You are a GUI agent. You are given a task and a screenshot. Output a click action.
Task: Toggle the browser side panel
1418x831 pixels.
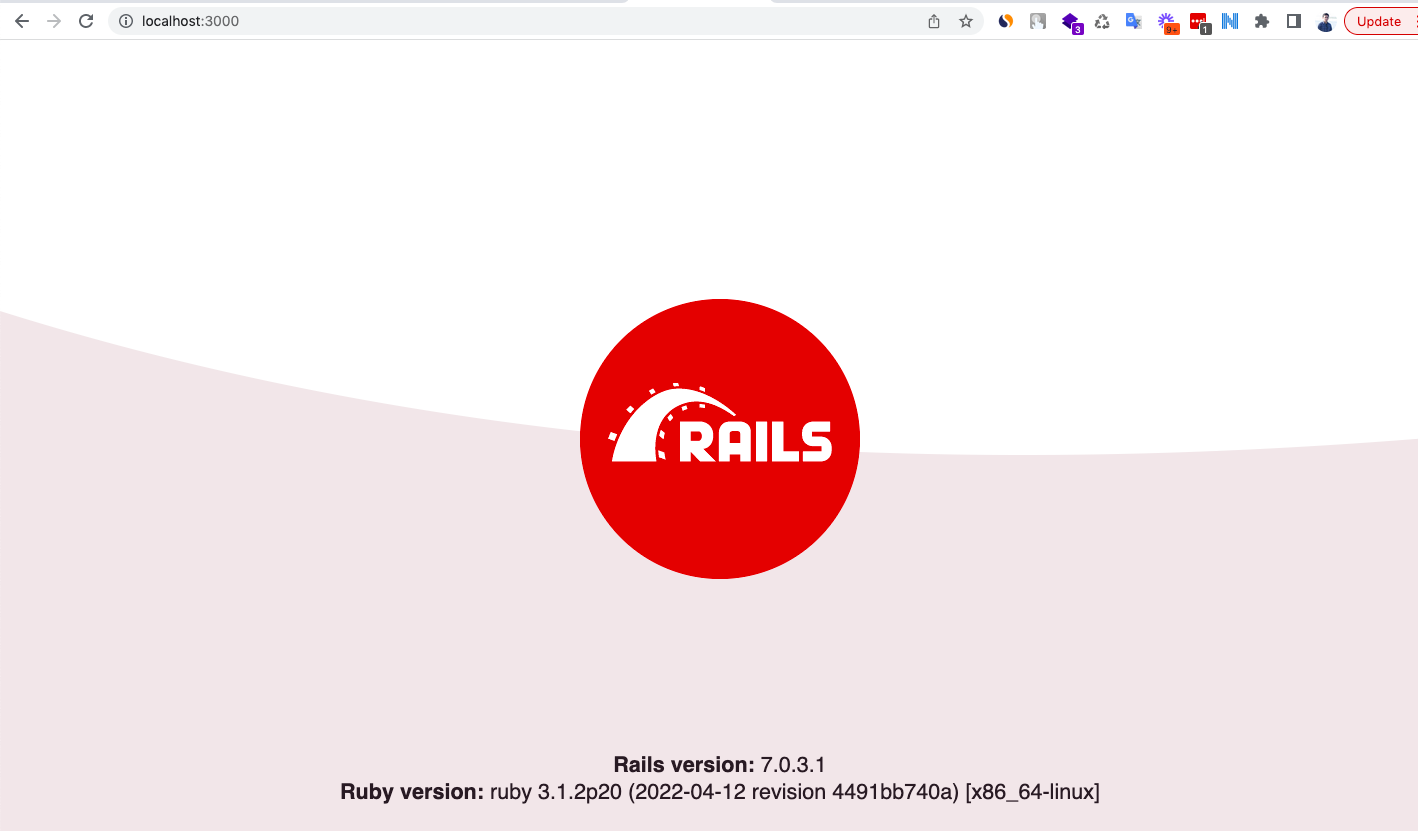pos(1294,21)
